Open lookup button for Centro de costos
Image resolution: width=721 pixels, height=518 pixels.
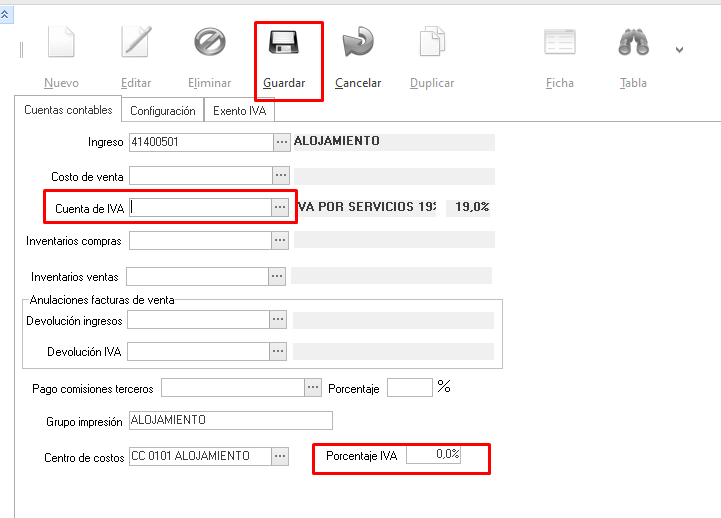pyautogui.click(x=281, y=456)
